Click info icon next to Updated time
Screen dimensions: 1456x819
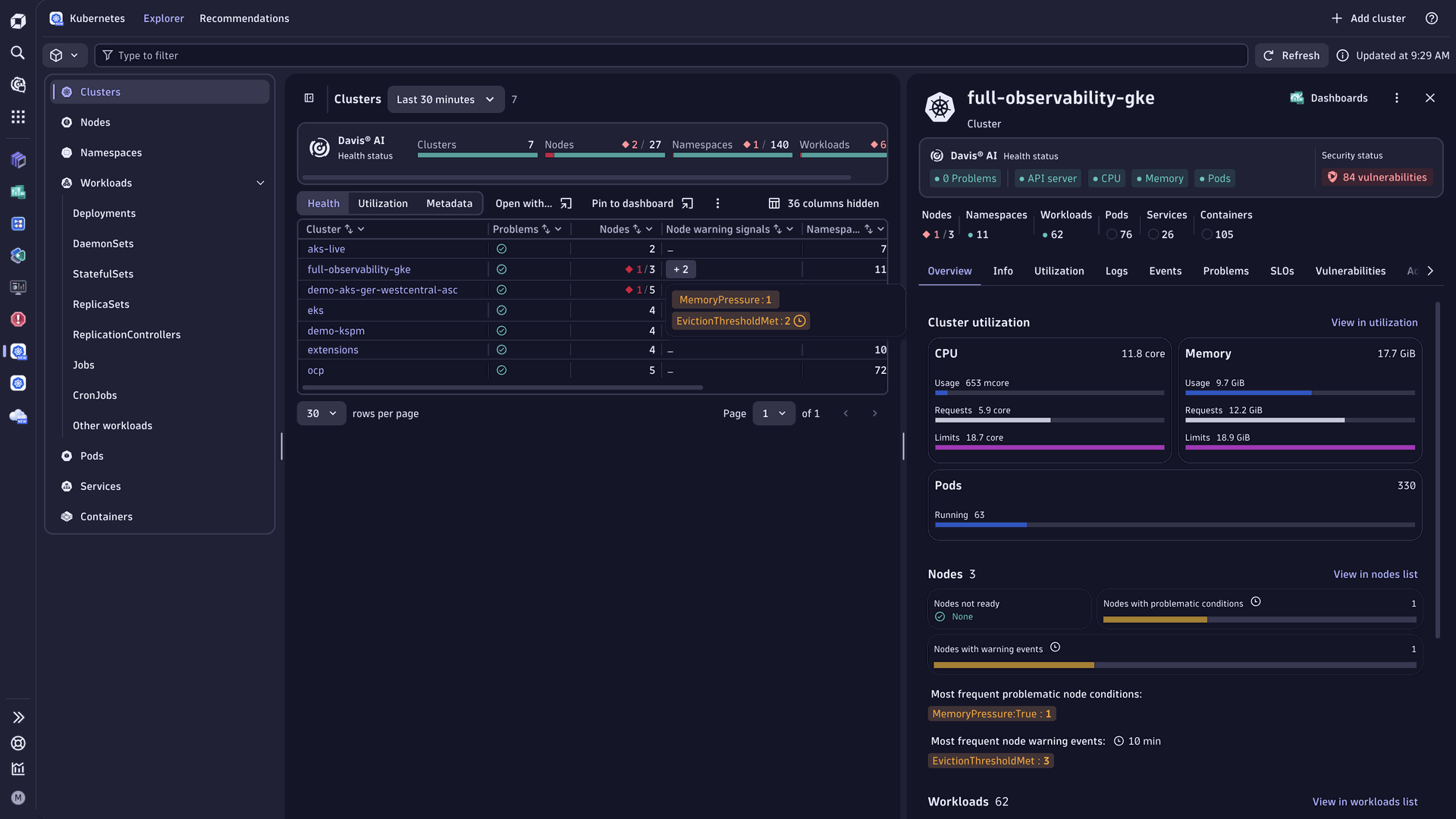point(1342,55)
